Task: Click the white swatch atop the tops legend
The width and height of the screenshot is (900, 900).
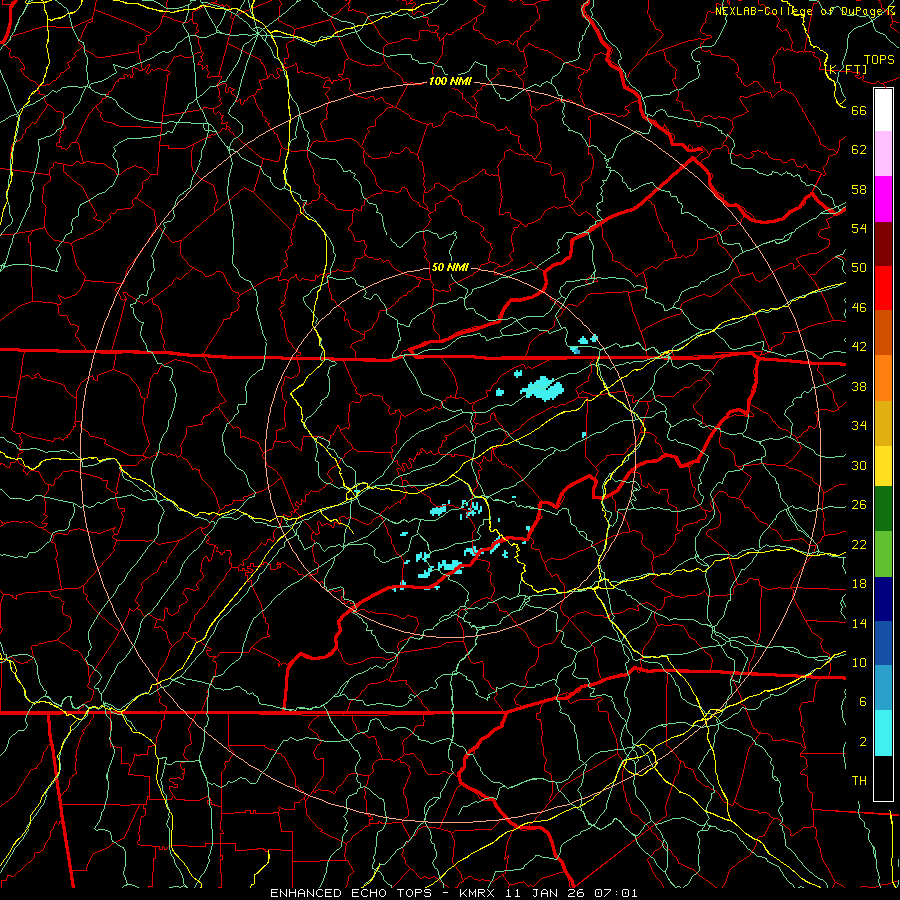Action: coord(883,110)
